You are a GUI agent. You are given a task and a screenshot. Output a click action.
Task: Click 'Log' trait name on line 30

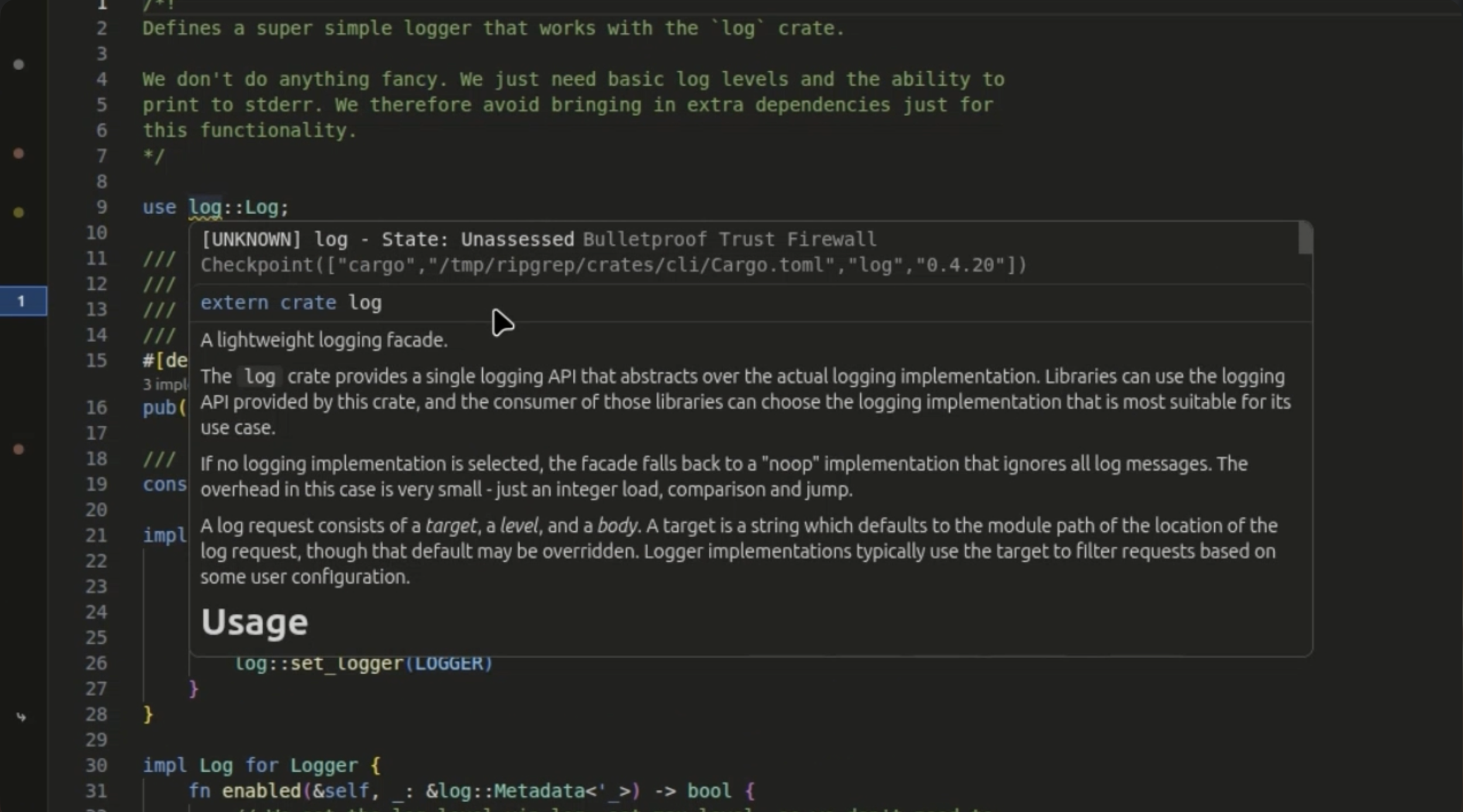[x=216, y=766]
